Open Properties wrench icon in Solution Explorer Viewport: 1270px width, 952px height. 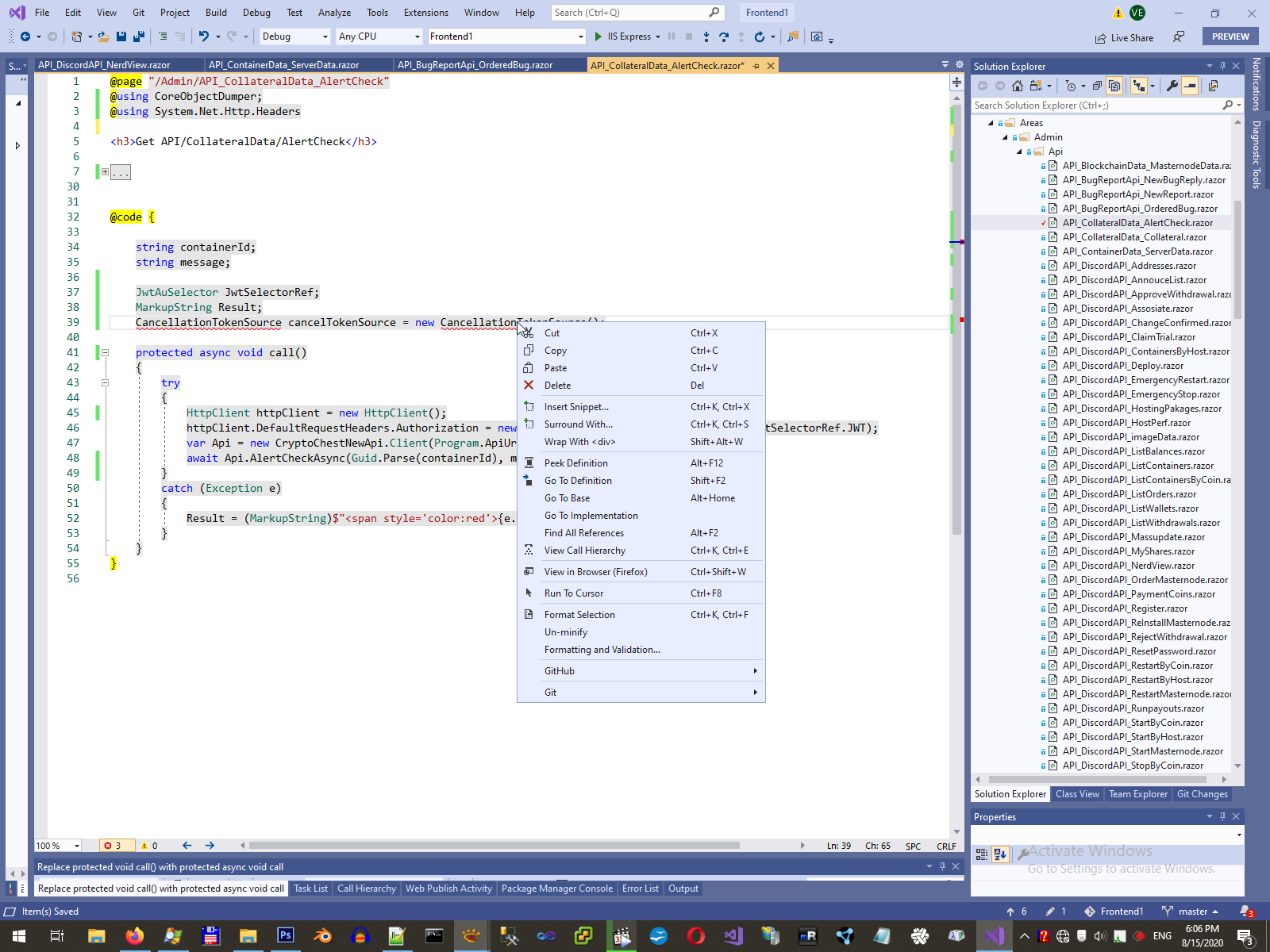point(1172,86)
